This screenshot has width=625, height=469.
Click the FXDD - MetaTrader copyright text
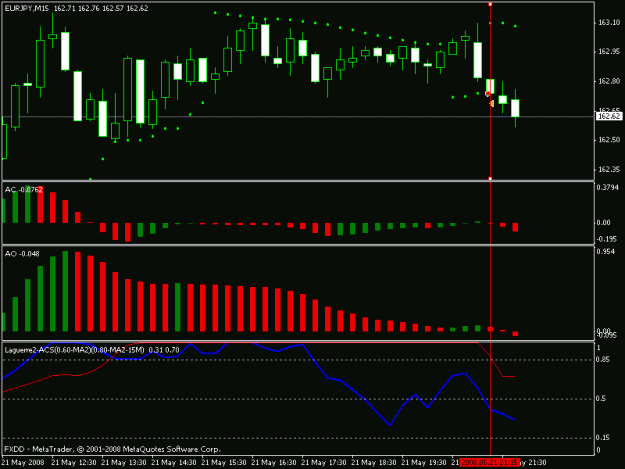click(x=112, y=449)
